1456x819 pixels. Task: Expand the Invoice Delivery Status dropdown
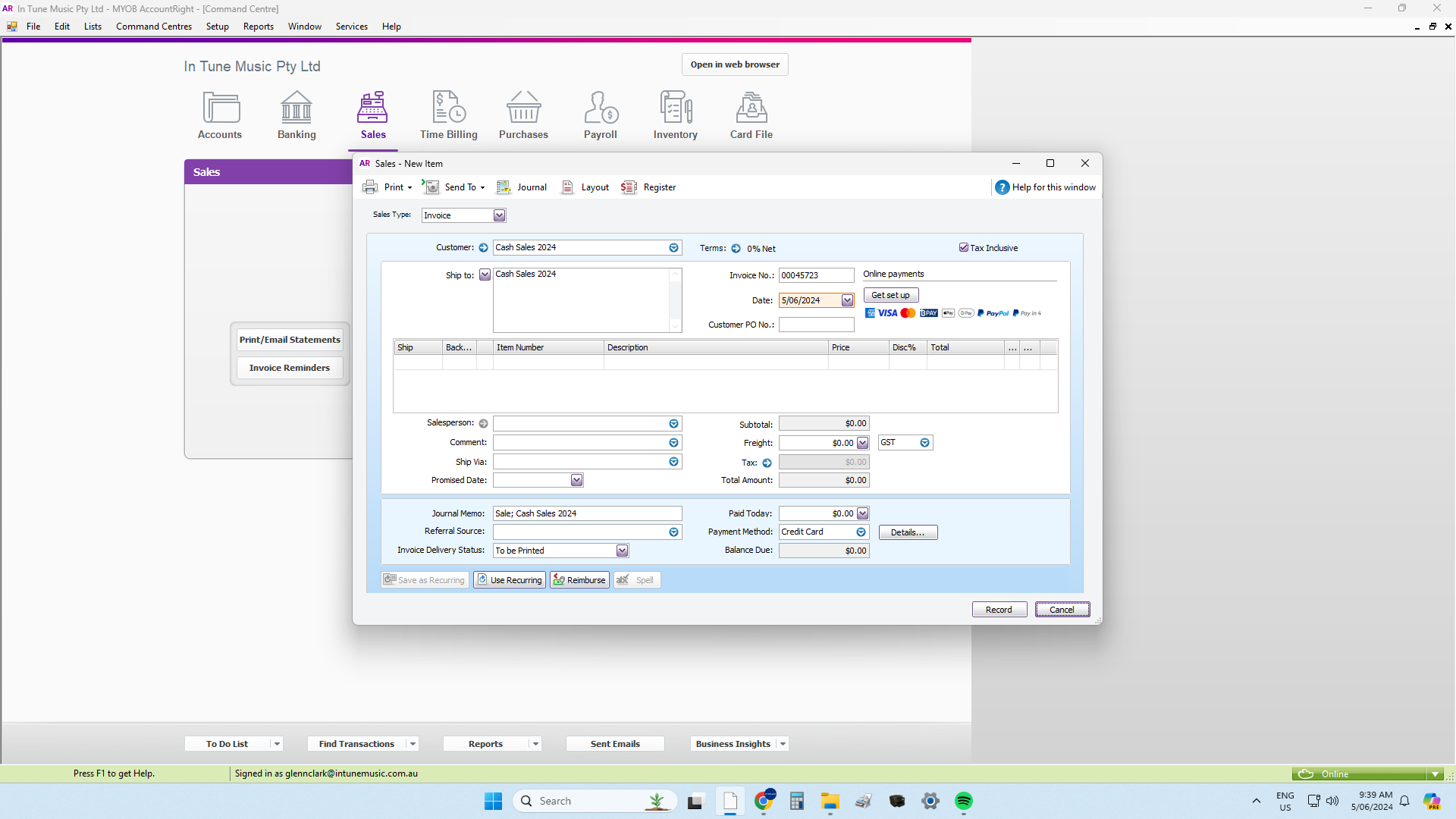(x=622, y=550)
